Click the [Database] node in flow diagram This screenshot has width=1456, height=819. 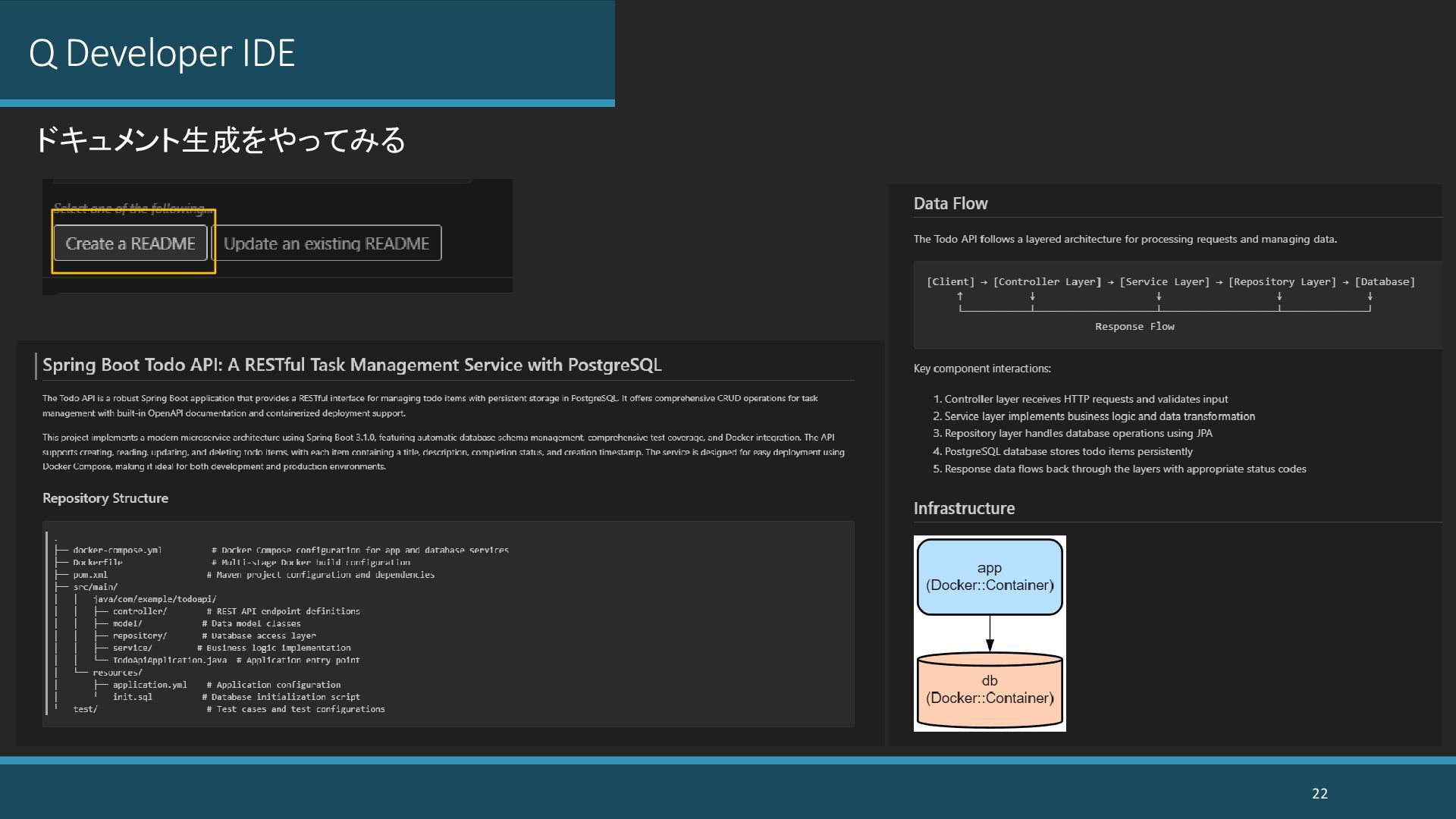click(x=1385, y=282)
